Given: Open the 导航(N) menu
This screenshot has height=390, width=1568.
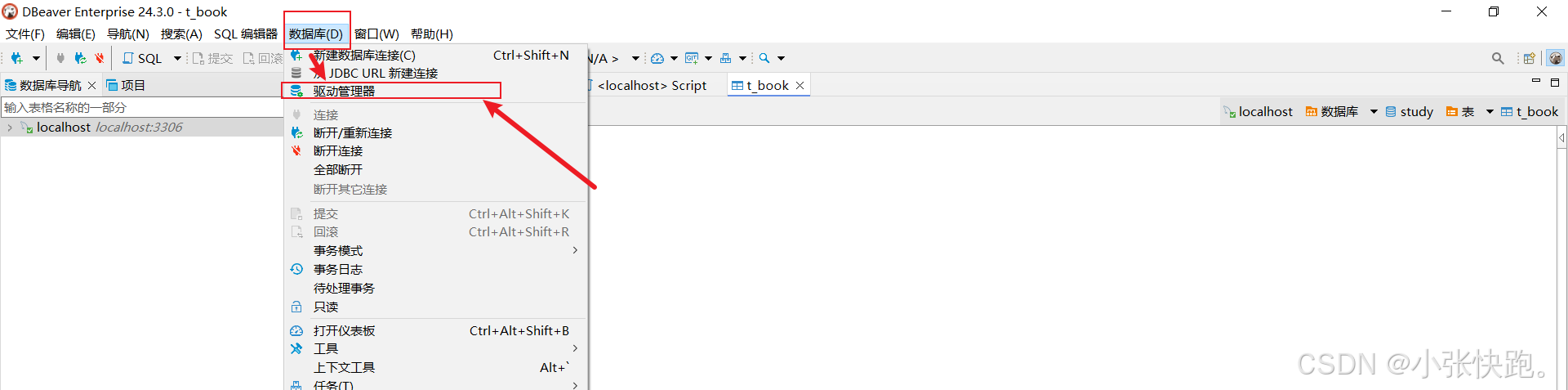Looking at the screenshot, I should [128, 34].
